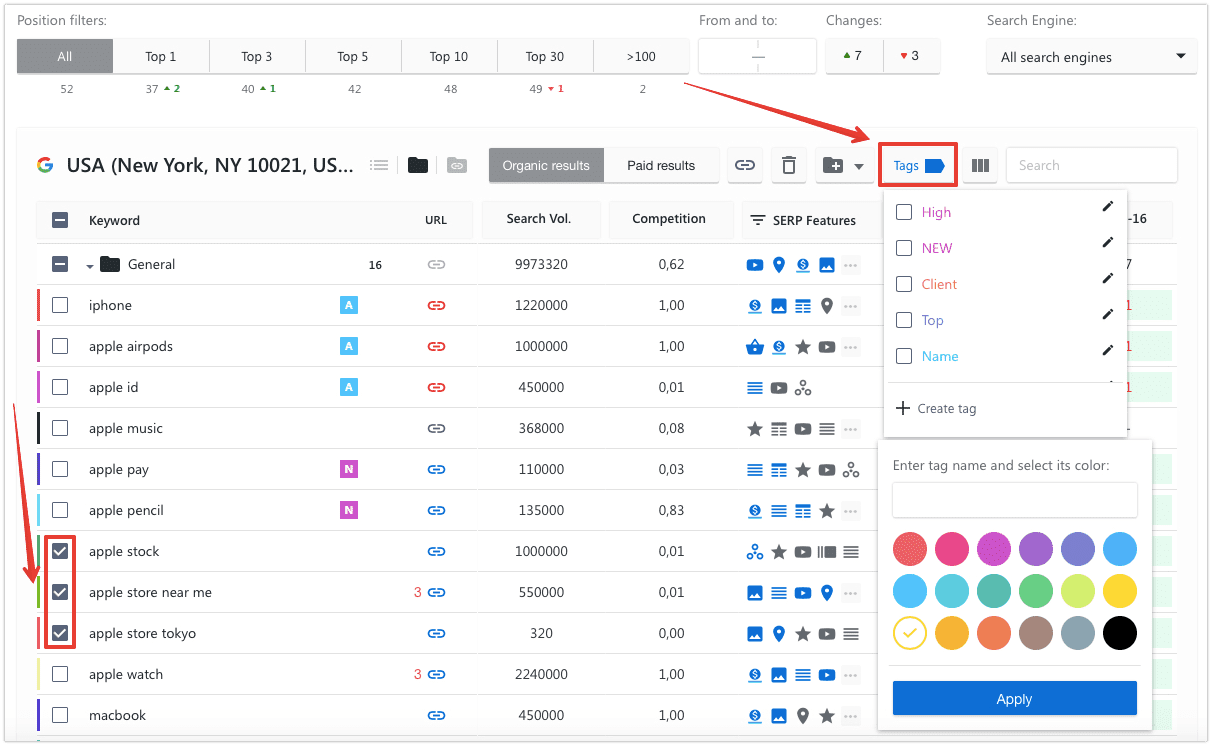Select the All position filter tab
Screen dimensions: 1212x746
pos(65,56)
